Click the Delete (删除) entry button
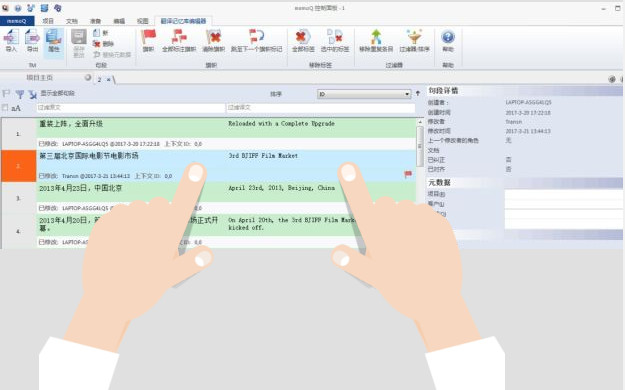The image size is (625, 390). click(104, 44)
